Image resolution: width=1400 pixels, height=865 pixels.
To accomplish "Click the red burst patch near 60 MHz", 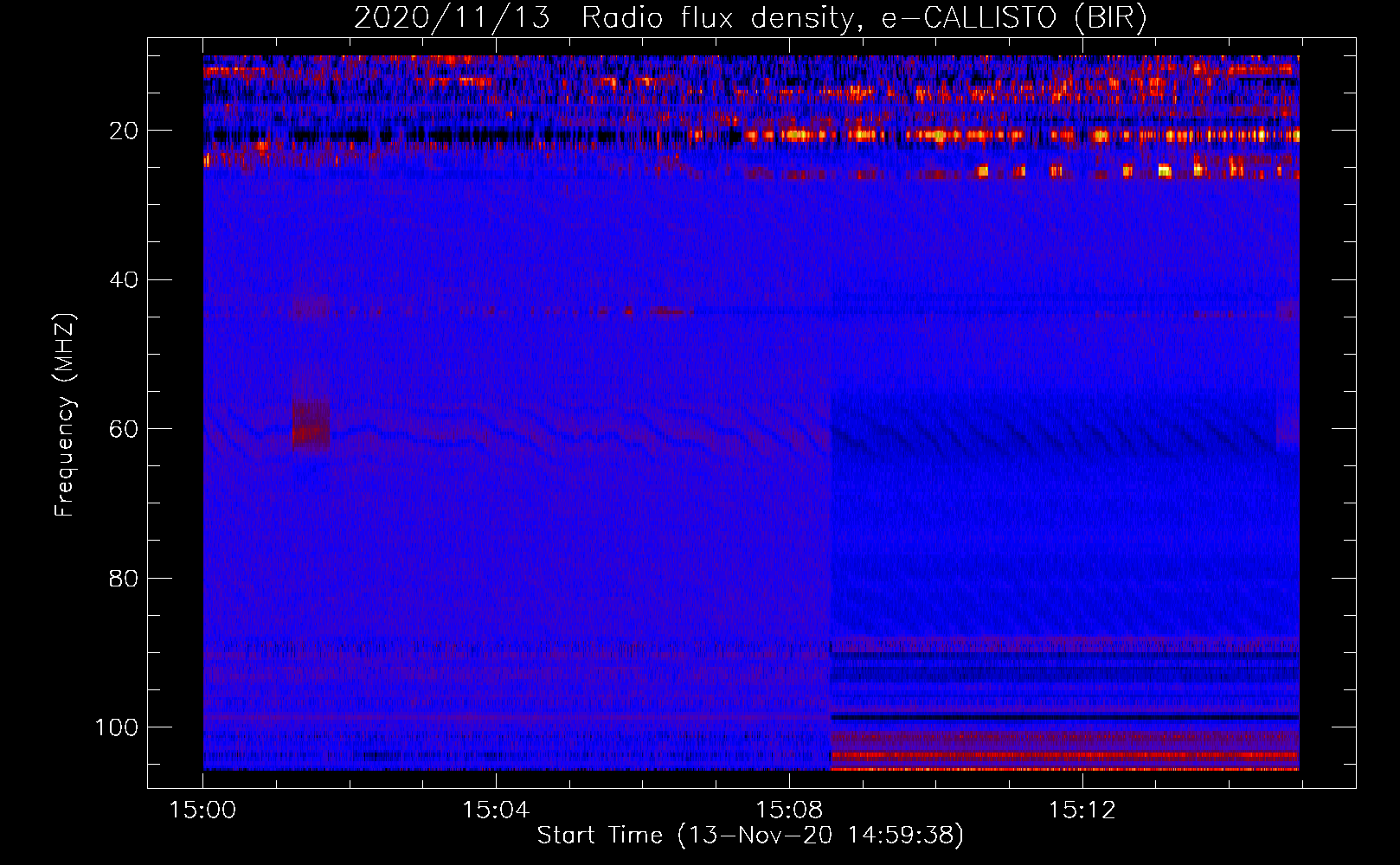I will pyautogui.click(x=311, y=424).
